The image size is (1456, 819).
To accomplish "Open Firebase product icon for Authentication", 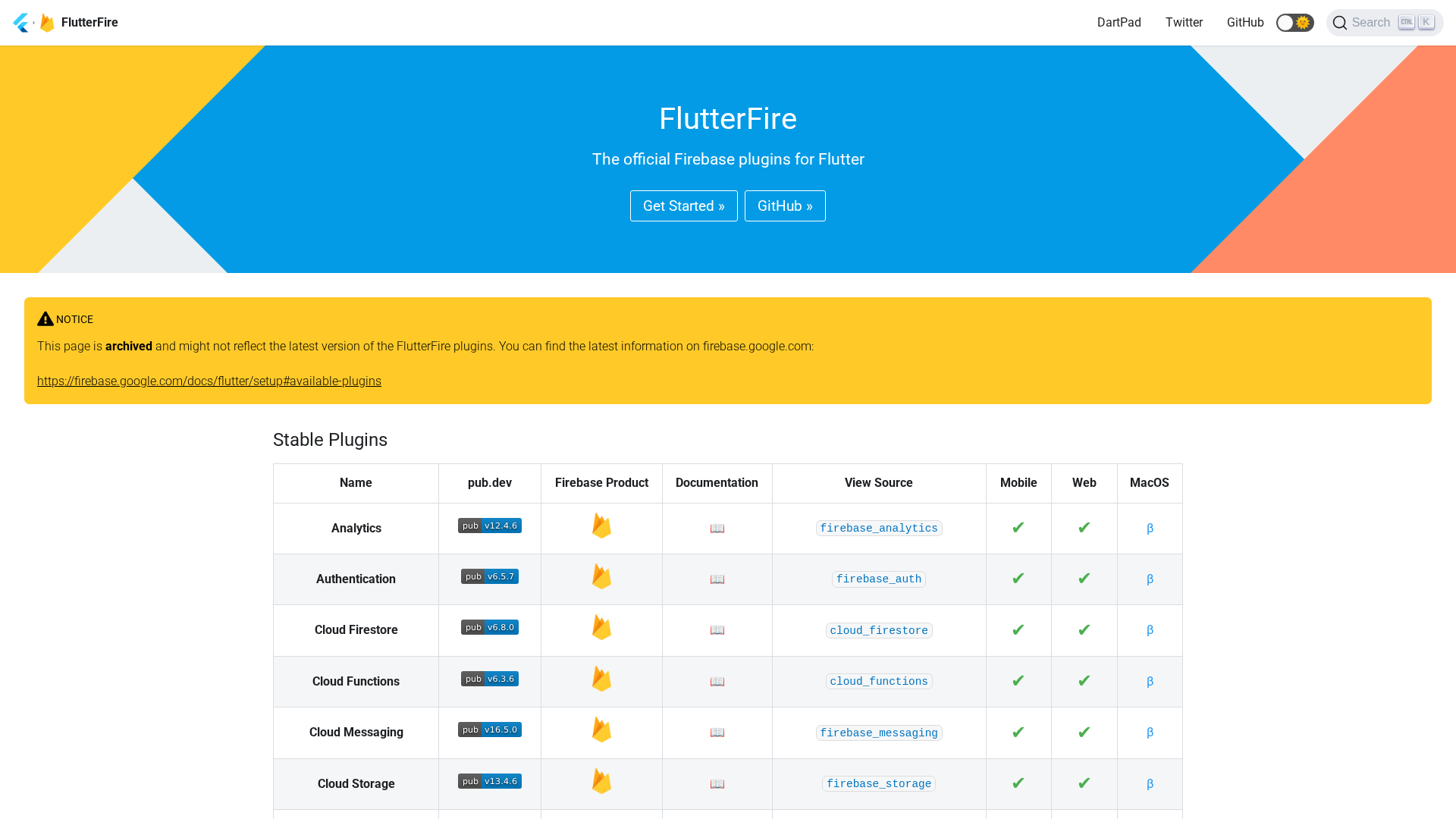I will (x=601, y=576).
